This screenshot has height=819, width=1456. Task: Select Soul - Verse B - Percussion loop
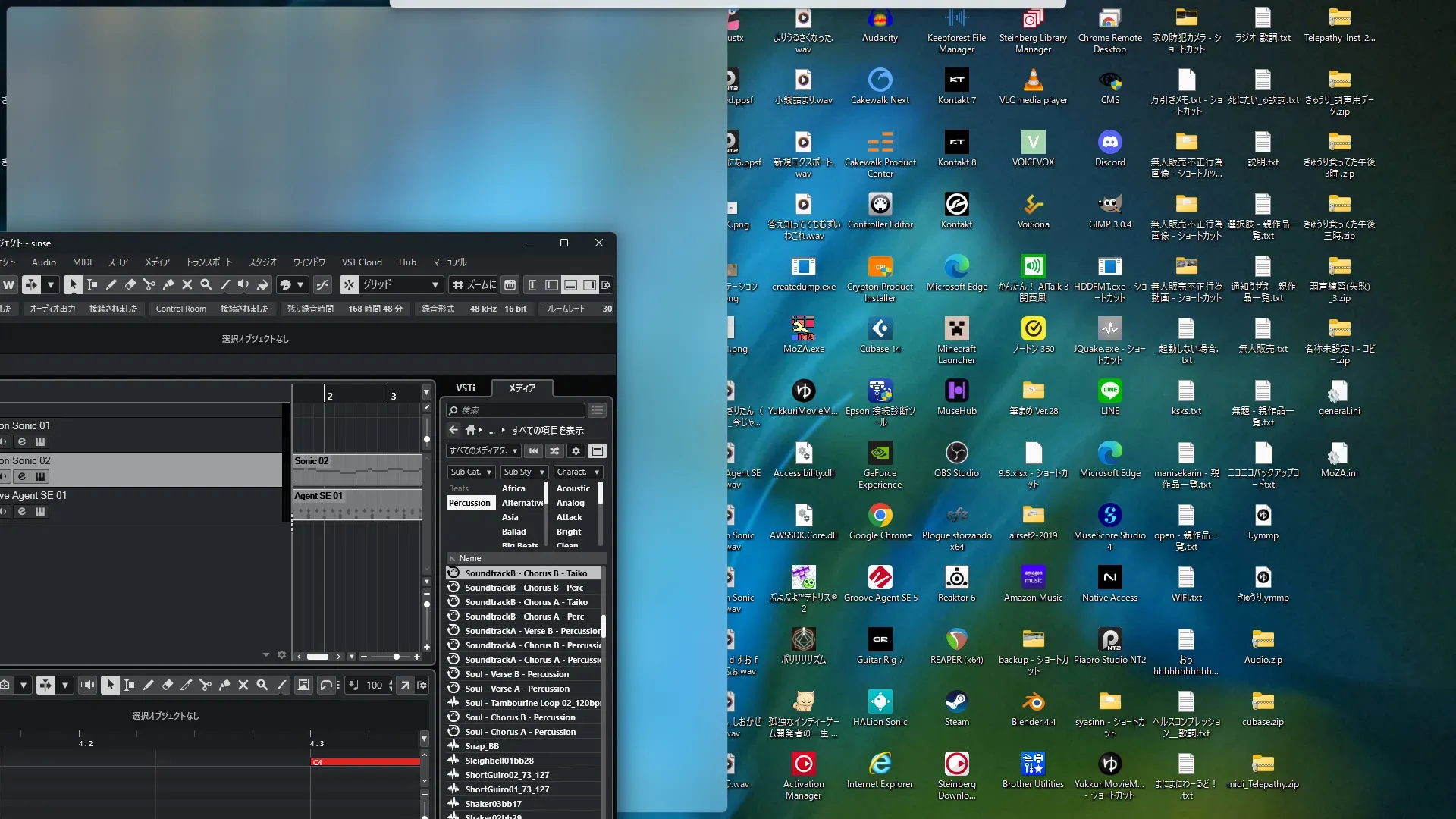click(x=516, y=674)
